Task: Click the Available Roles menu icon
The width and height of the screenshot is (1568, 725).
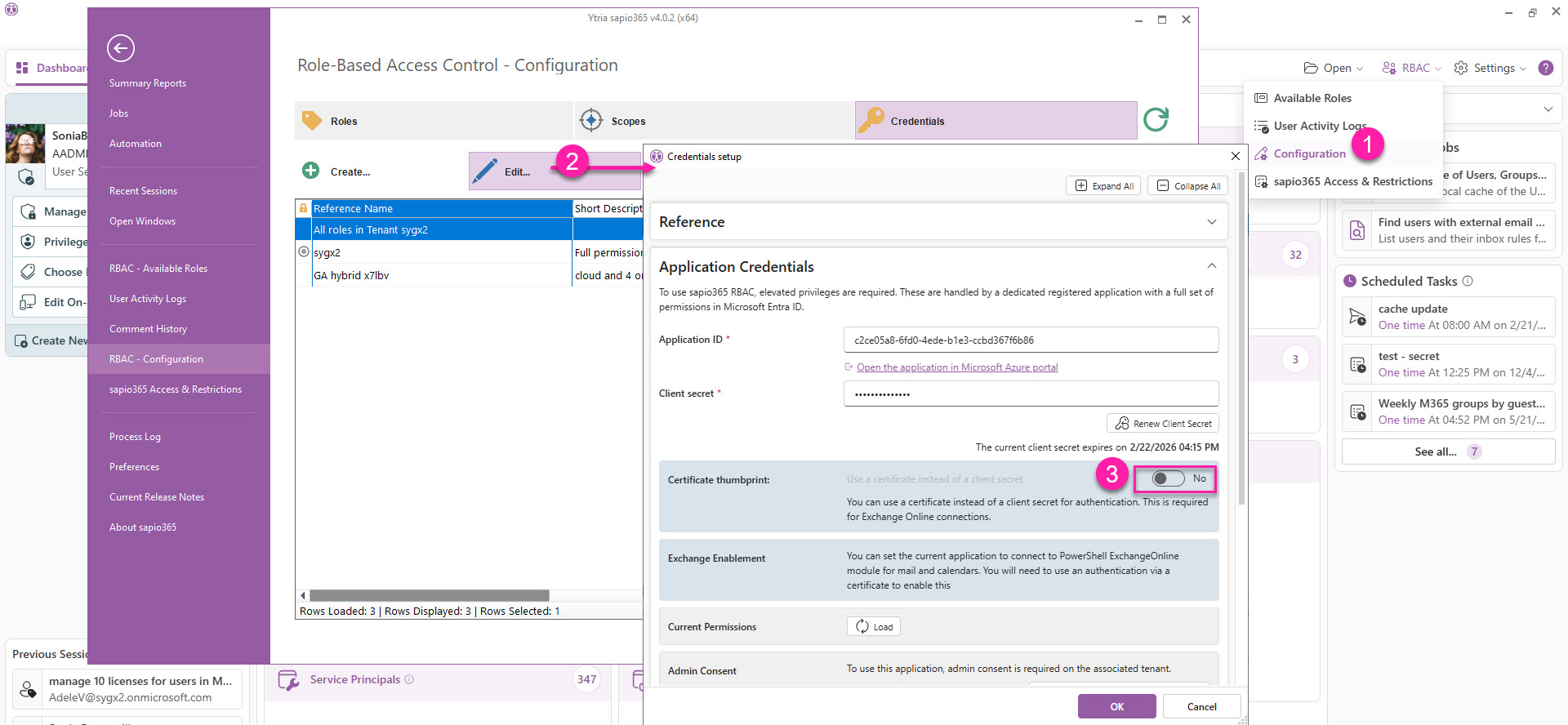Action: tap(1261, 98)
